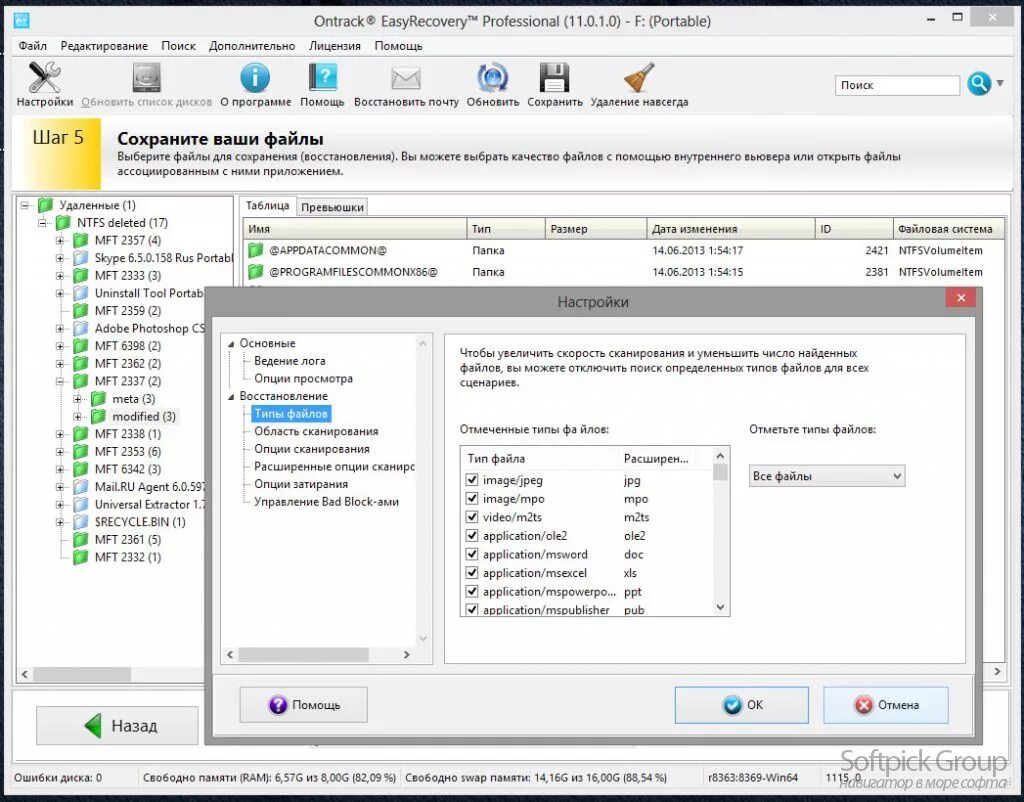Click the file type list scroll-down arrow

pyautogui.click(x=720, y=607)
